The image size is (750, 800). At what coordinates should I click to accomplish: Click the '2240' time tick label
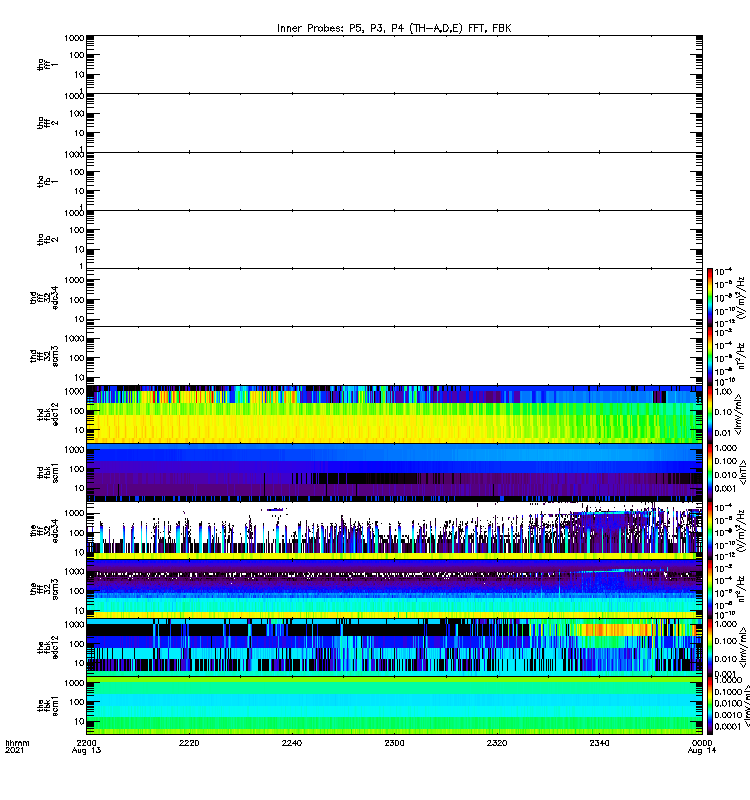coord(291,743)
